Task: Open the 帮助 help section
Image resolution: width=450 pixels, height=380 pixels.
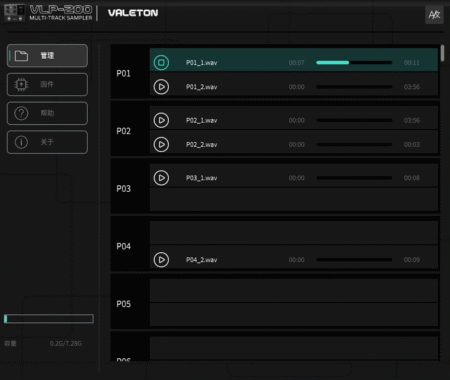Action: point(47,113)
